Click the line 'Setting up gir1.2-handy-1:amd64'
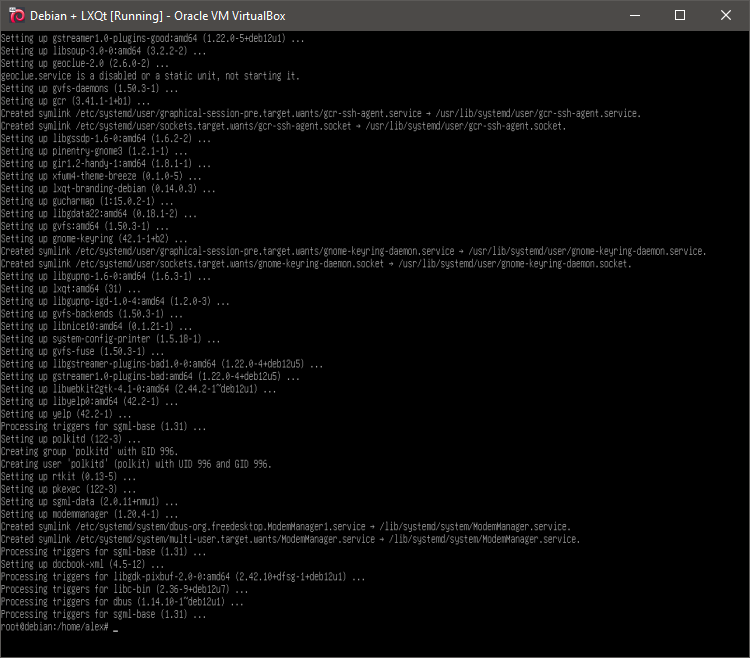Viewport: 750px width, 658px height. tap(106, 164)
